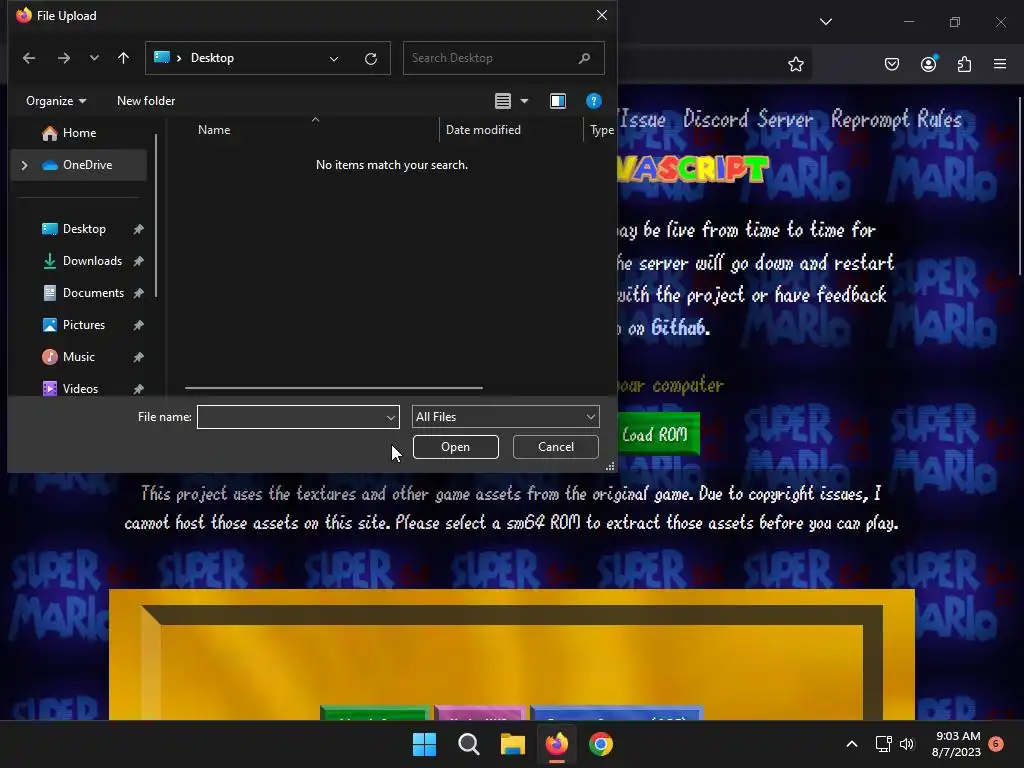Open the view options dropdown arrow
1024x768 pixels.
pos(524,101)
